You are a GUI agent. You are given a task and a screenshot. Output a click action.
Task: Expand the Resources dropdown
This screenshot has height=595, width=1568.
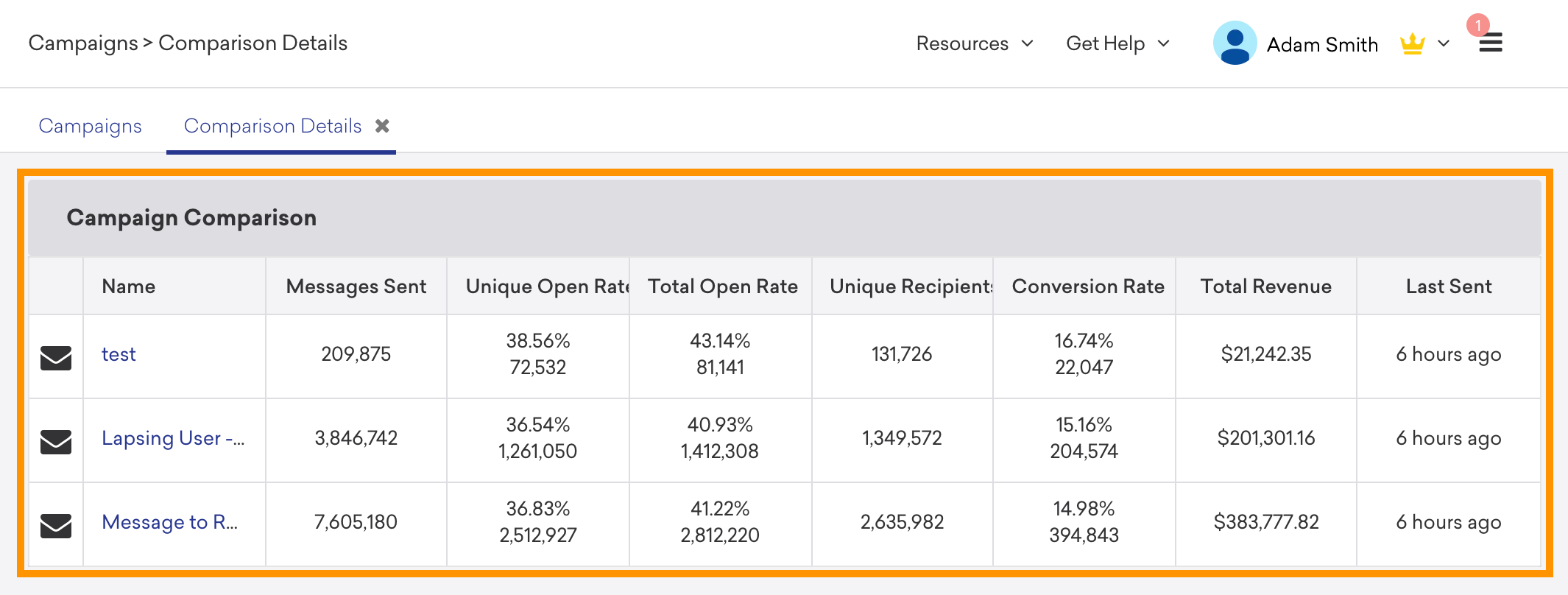click(x=975, y=43)
